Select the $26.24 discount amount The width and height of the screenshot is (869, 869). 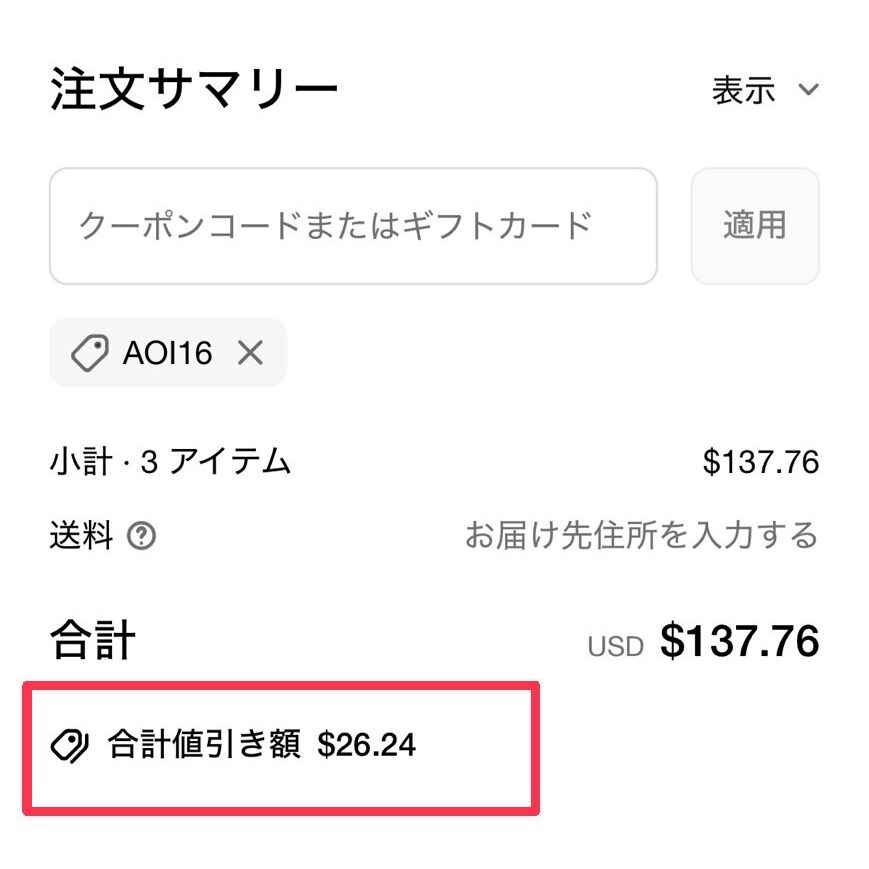tap(366, 745)
